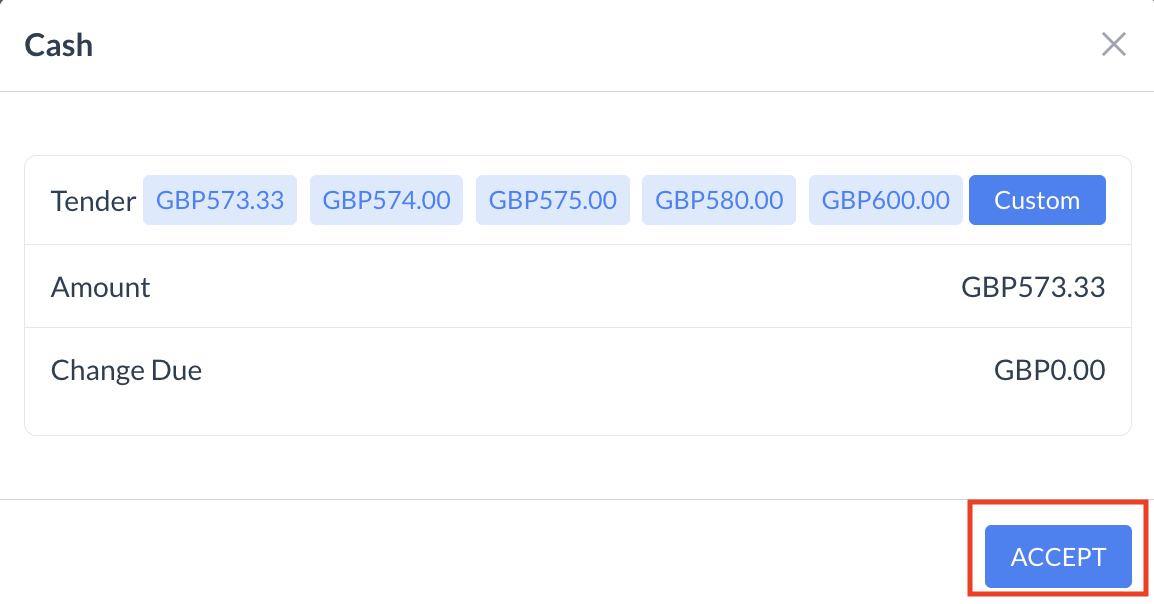Choose the GBP574.00 tender option
The width and height of the screenshot is (1154, 604).
386,200
